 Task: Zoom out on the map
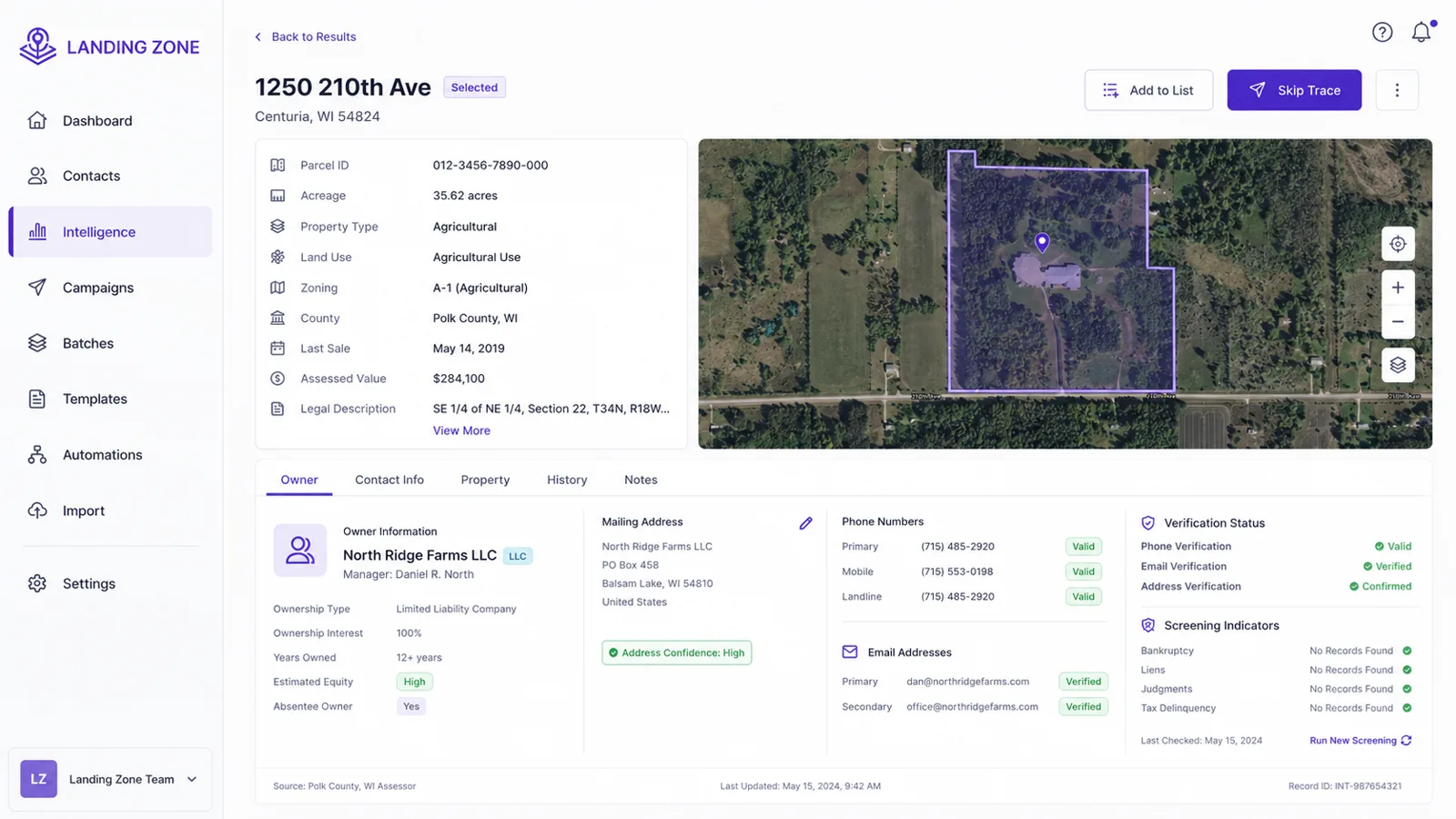[1398, 321]
